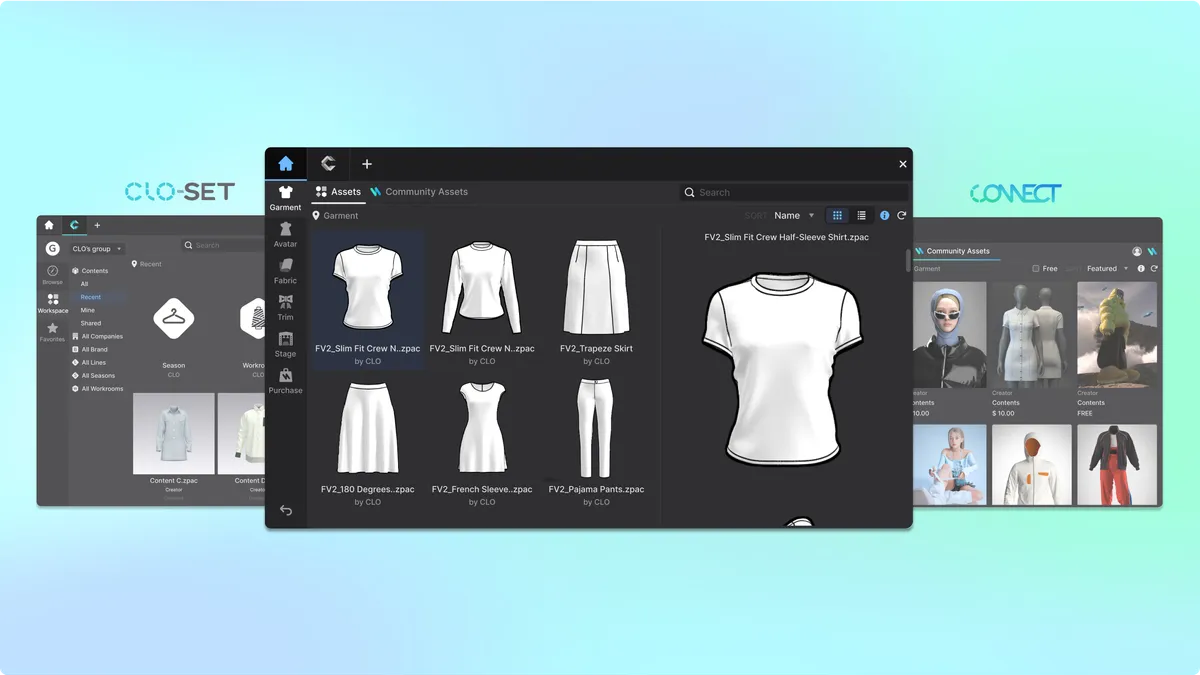1200x675 pixels.
Task: Select Contents in CLO-SET tree
Action: [x=90, y=271]
